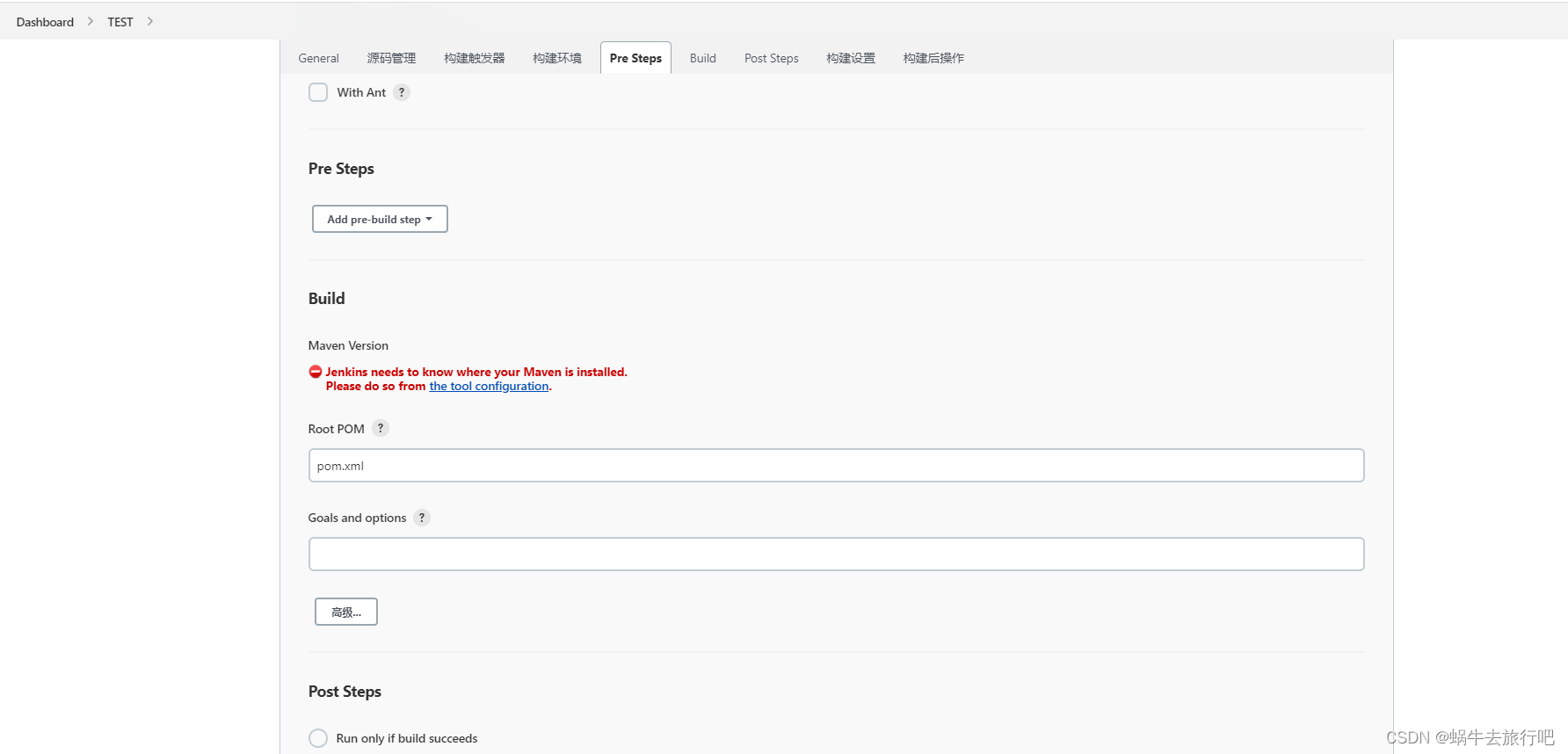This screenshot has height=754, width=1568.
Task: Switch to the General tab
Action: pos(318,58)
